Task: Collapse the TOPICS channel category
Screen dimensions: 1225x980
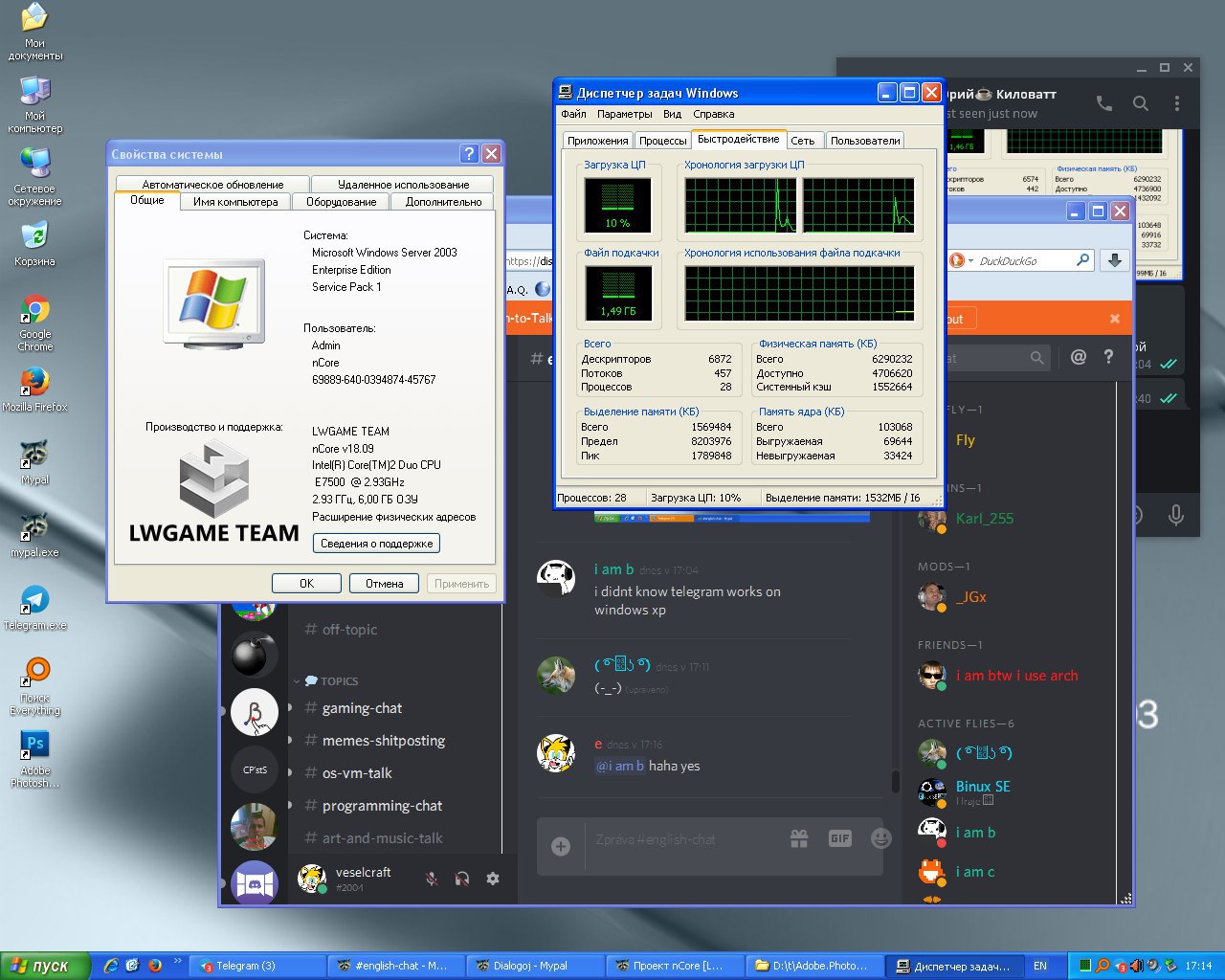Action: (325, 681)
